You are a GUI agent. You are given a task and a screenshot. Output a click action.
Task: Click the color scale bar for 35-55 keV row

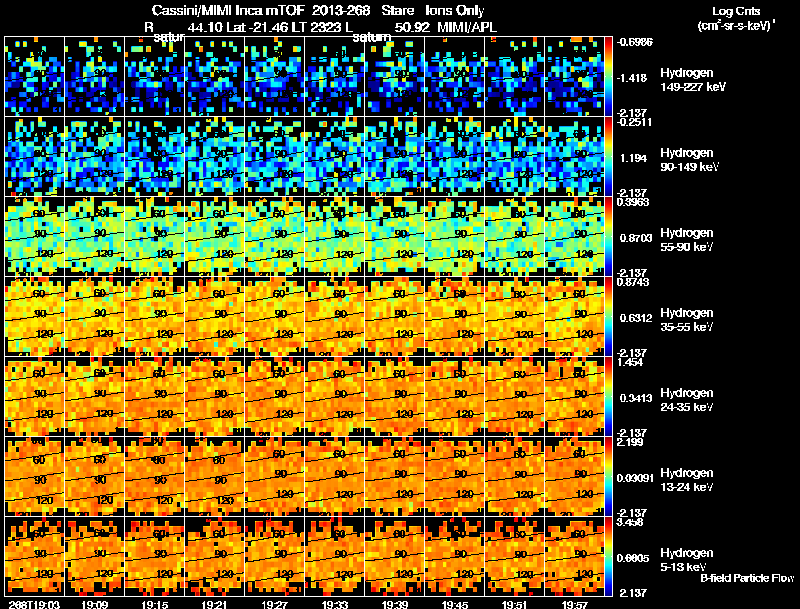point(608,317)
